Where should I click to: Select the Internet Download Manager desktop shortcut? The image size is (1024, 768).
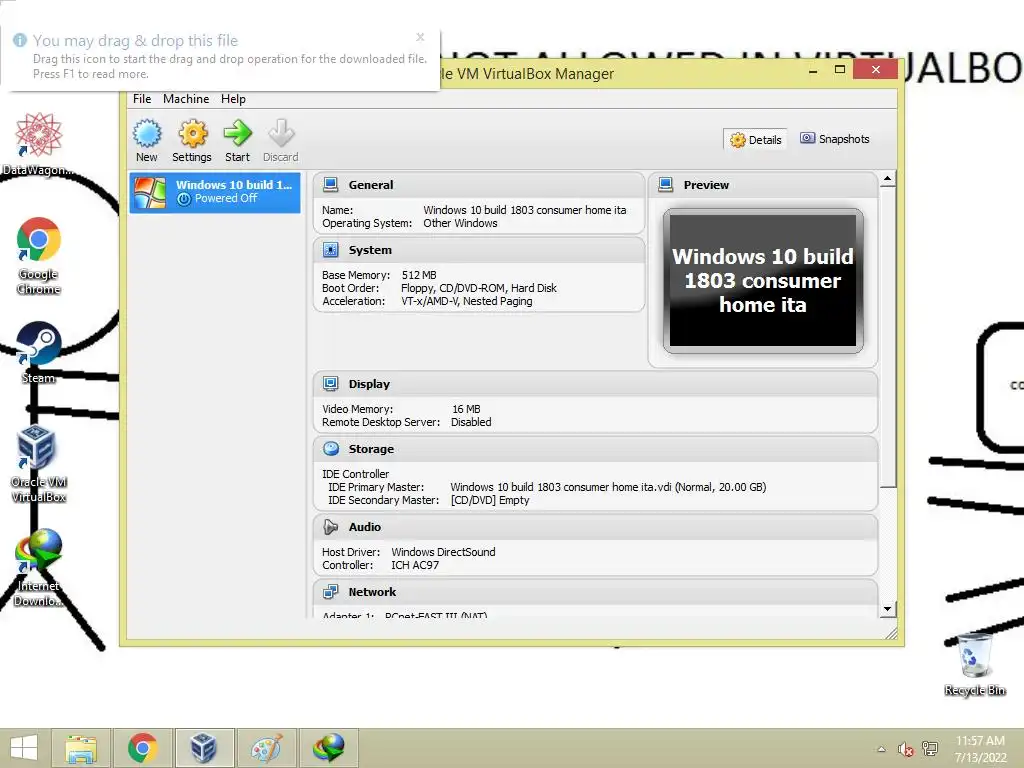click(39, 568)
